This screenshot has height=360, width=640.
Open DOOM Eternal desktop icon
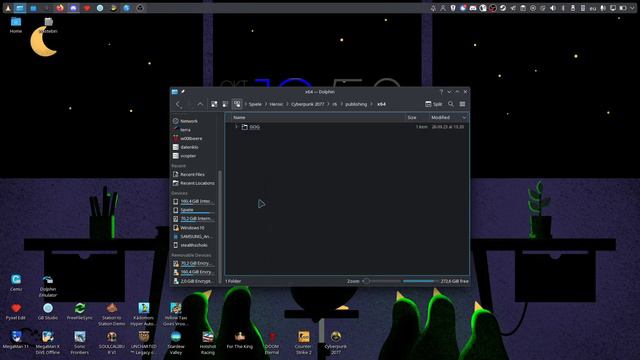pyautogui.click(x=272, y=343)
